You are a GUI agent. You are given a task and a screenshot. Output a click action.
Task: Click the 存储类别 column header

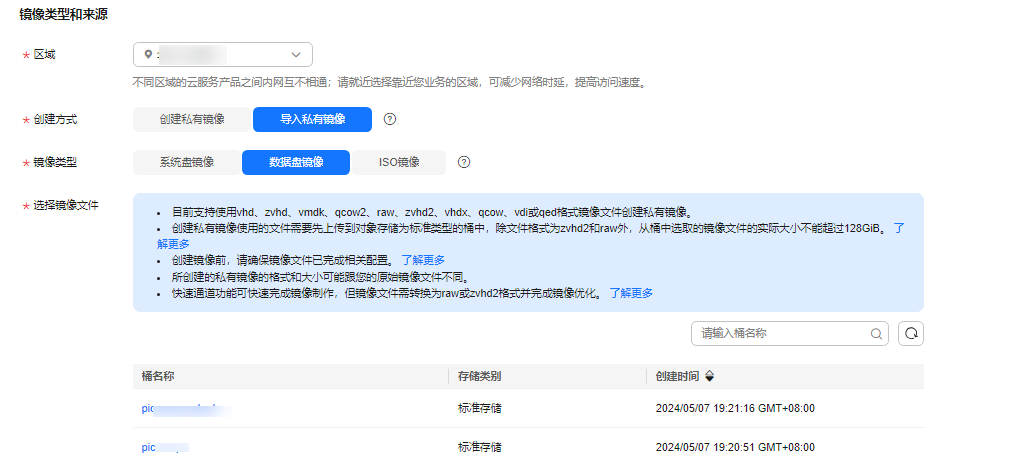point(479,376)
